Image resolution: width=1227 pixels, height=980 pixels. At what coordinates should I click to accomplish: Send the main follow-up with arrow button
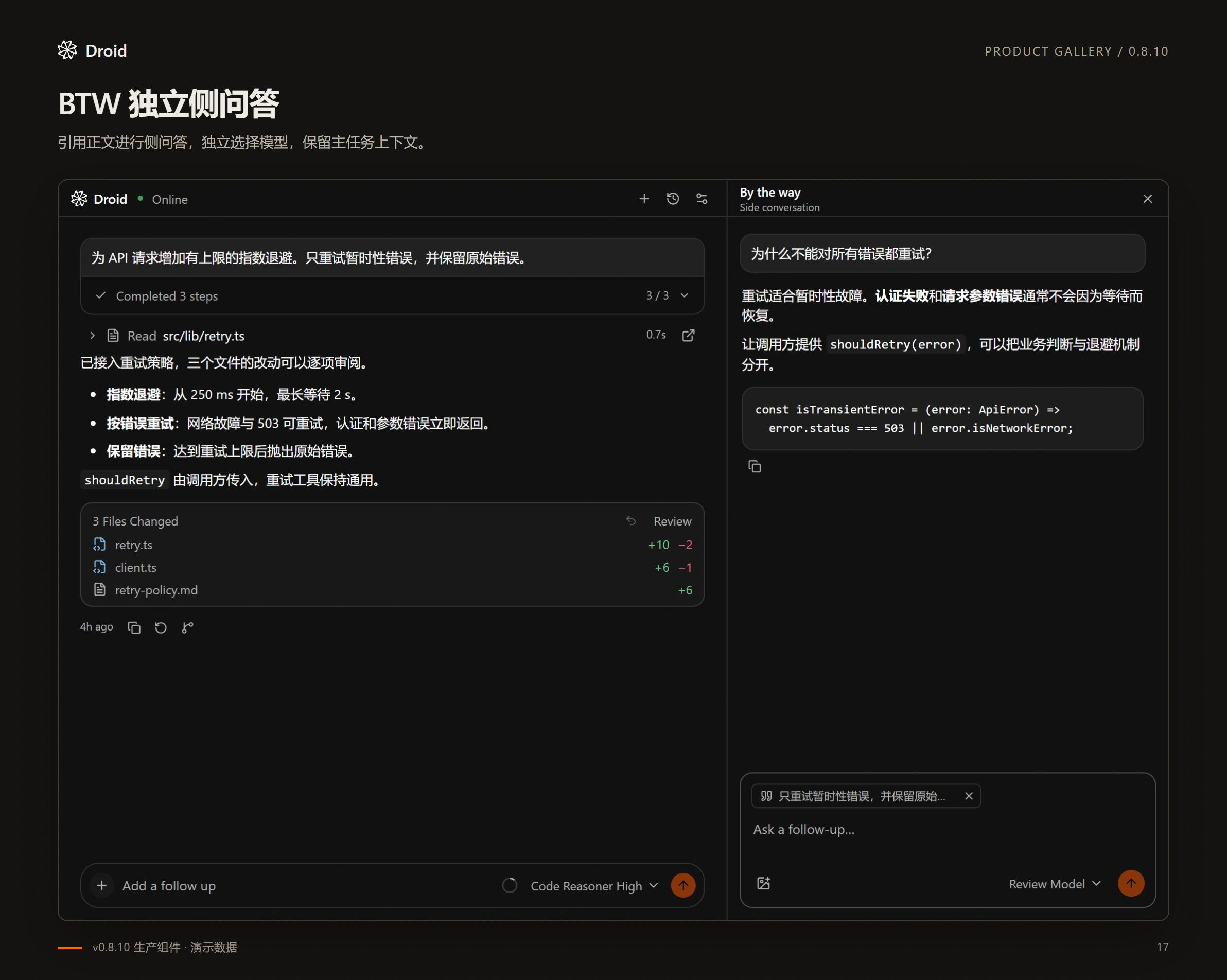683,885
